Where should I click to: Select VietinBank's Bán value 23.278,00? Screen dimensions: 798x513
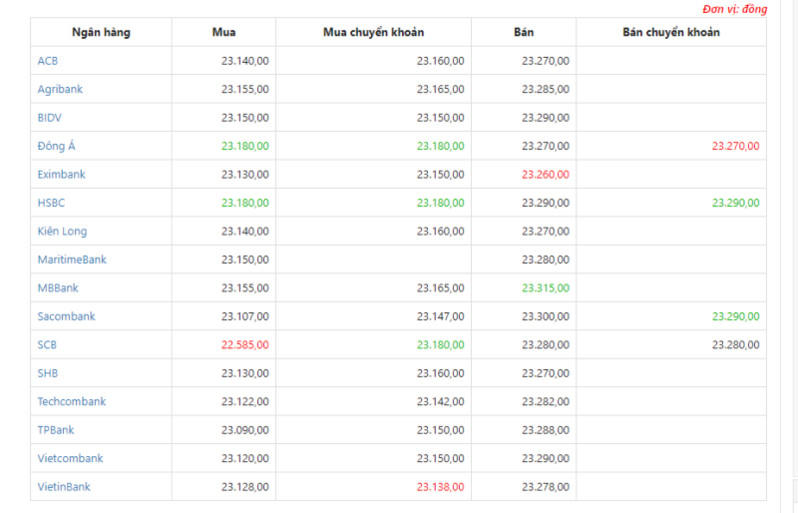546,487
